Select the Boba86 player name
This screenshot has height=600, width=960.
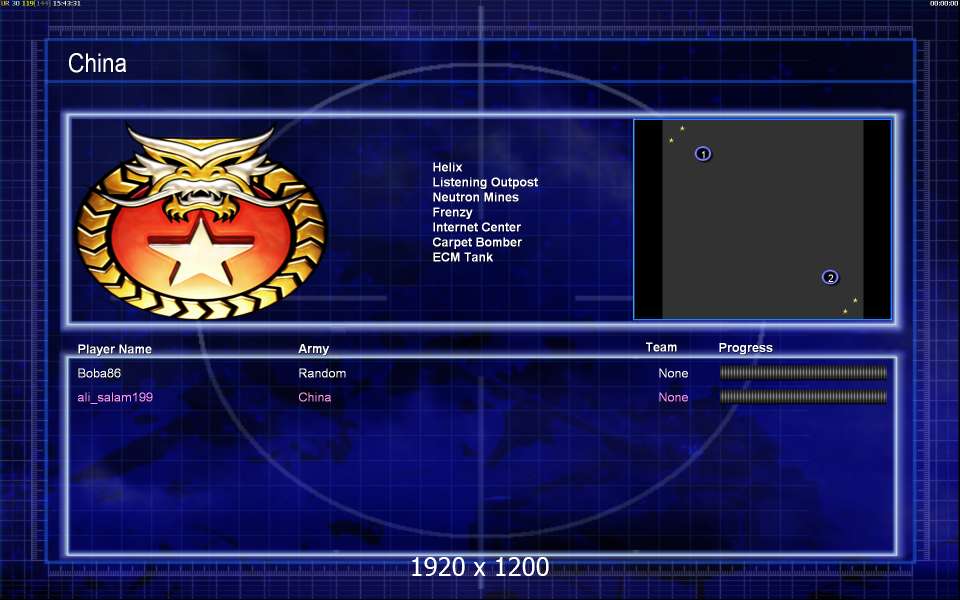pyautogui.click(x=99, y=373)
